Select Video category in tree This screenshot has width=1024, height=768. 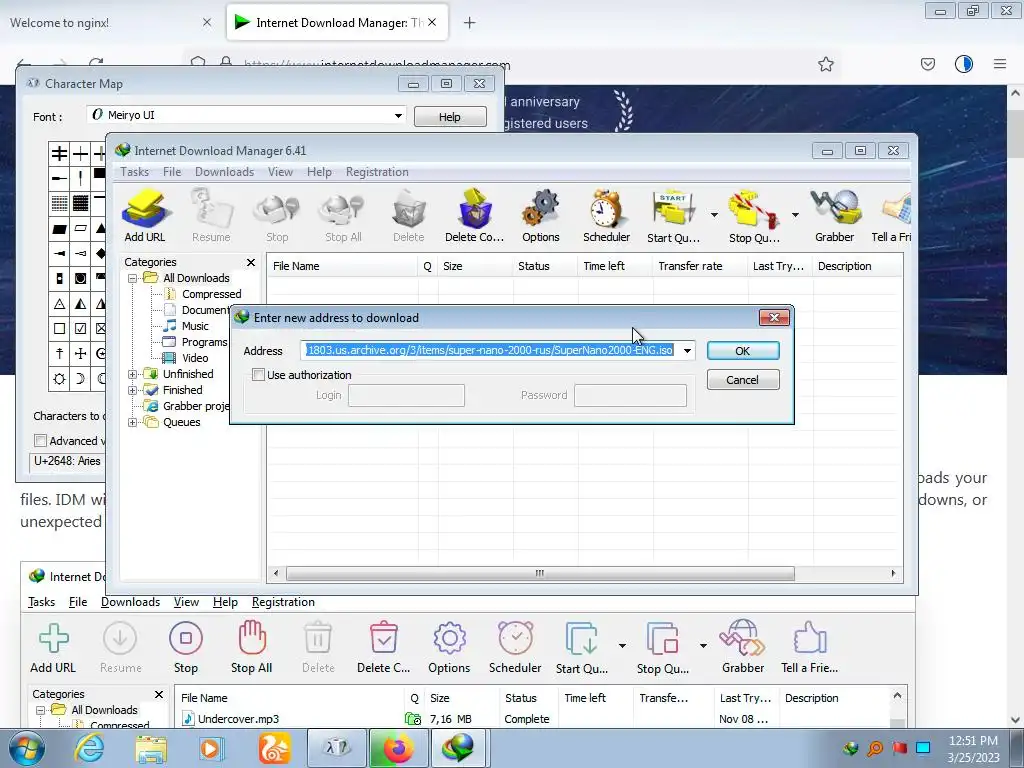tap(195, 358)
